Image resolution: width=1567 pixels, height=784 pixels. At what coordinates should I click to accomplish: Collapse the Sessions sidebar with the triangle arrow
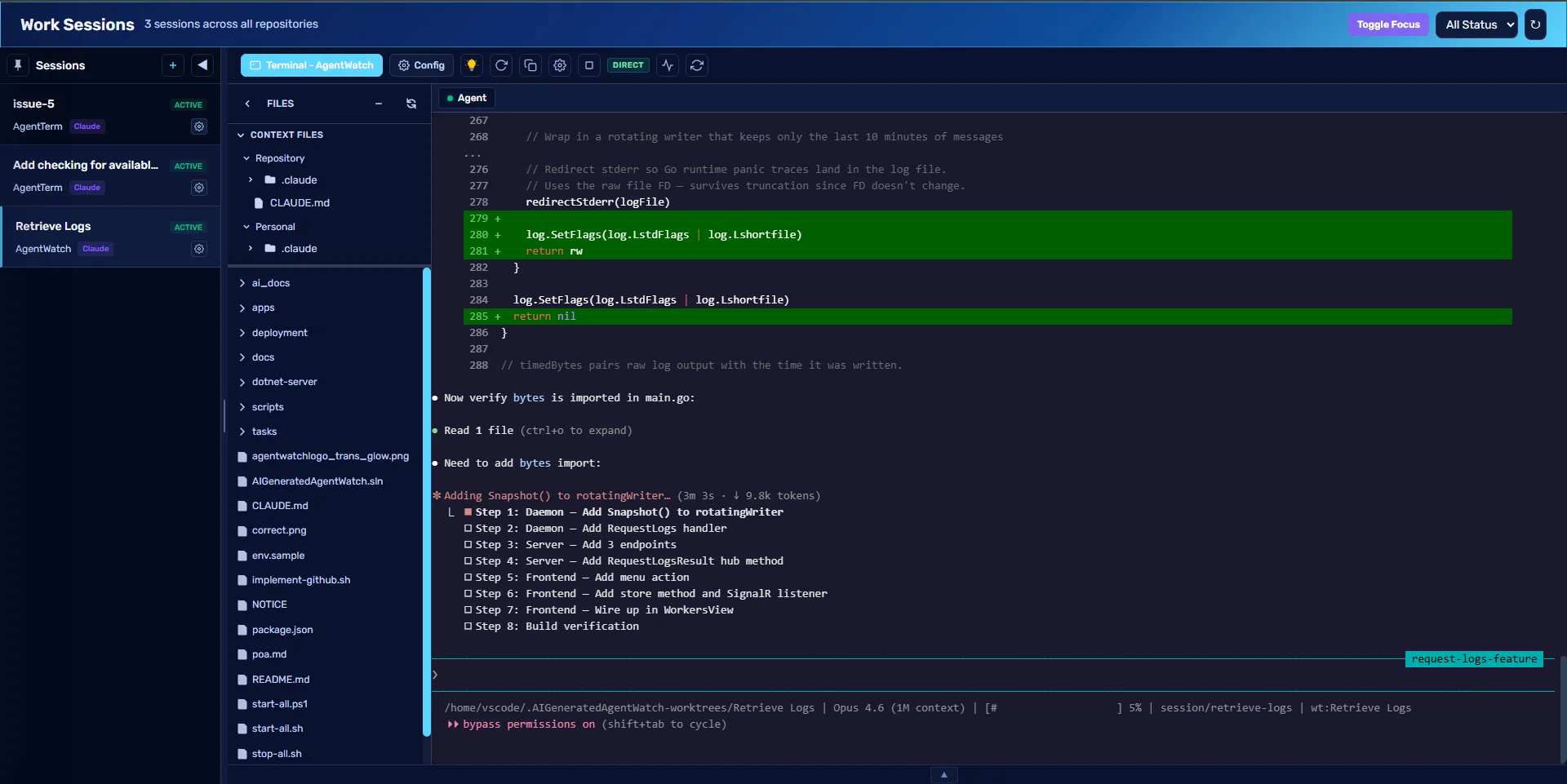click(x=202, y=65)
